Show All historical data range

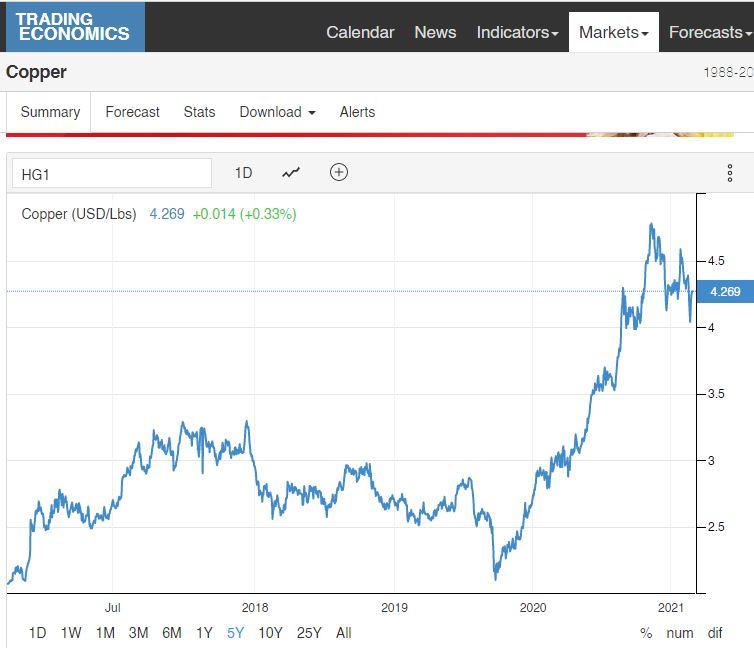(x=343, y=633)
